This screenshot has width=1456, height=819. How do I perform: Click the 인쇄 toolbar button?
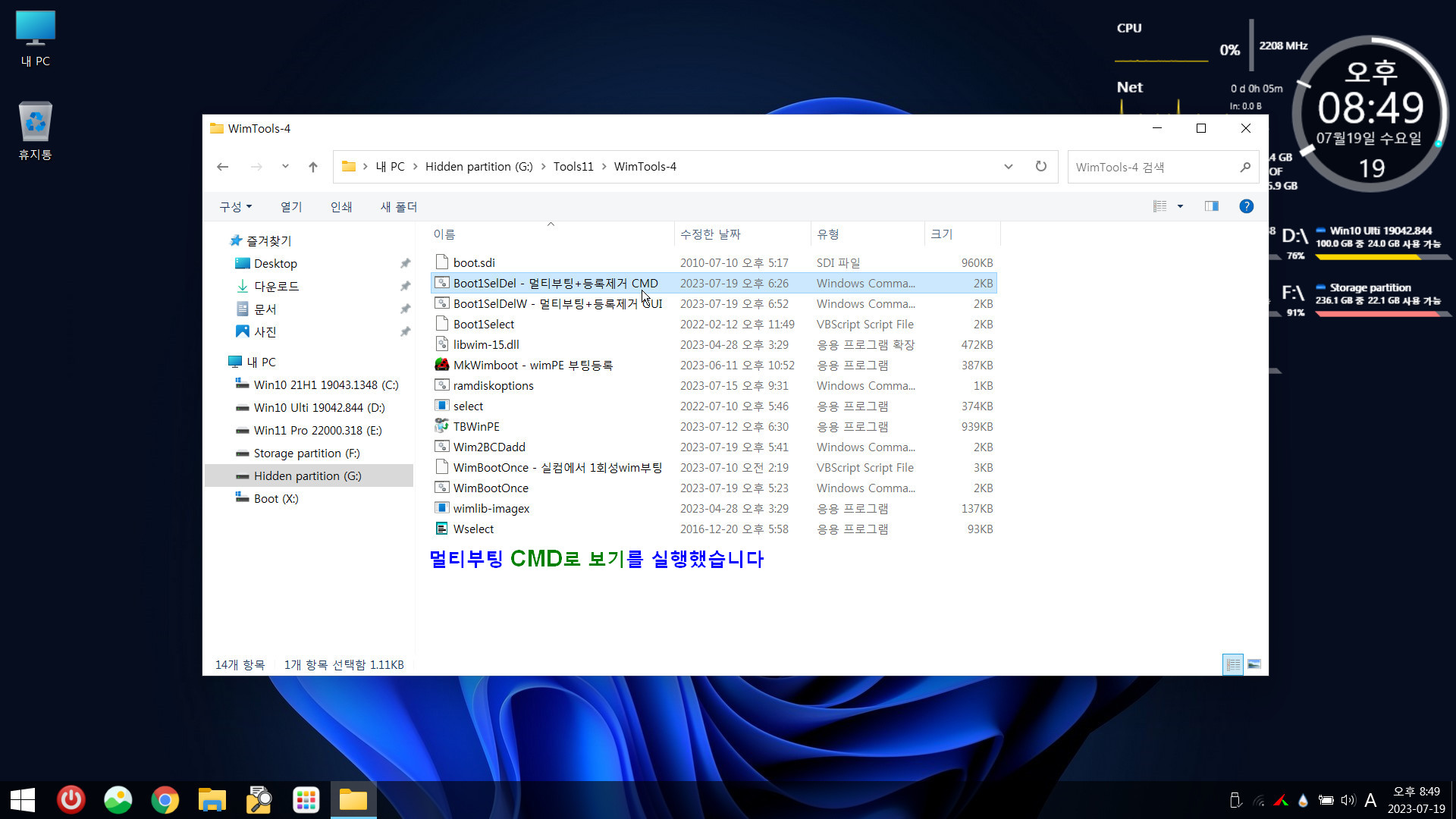(341, 207)
